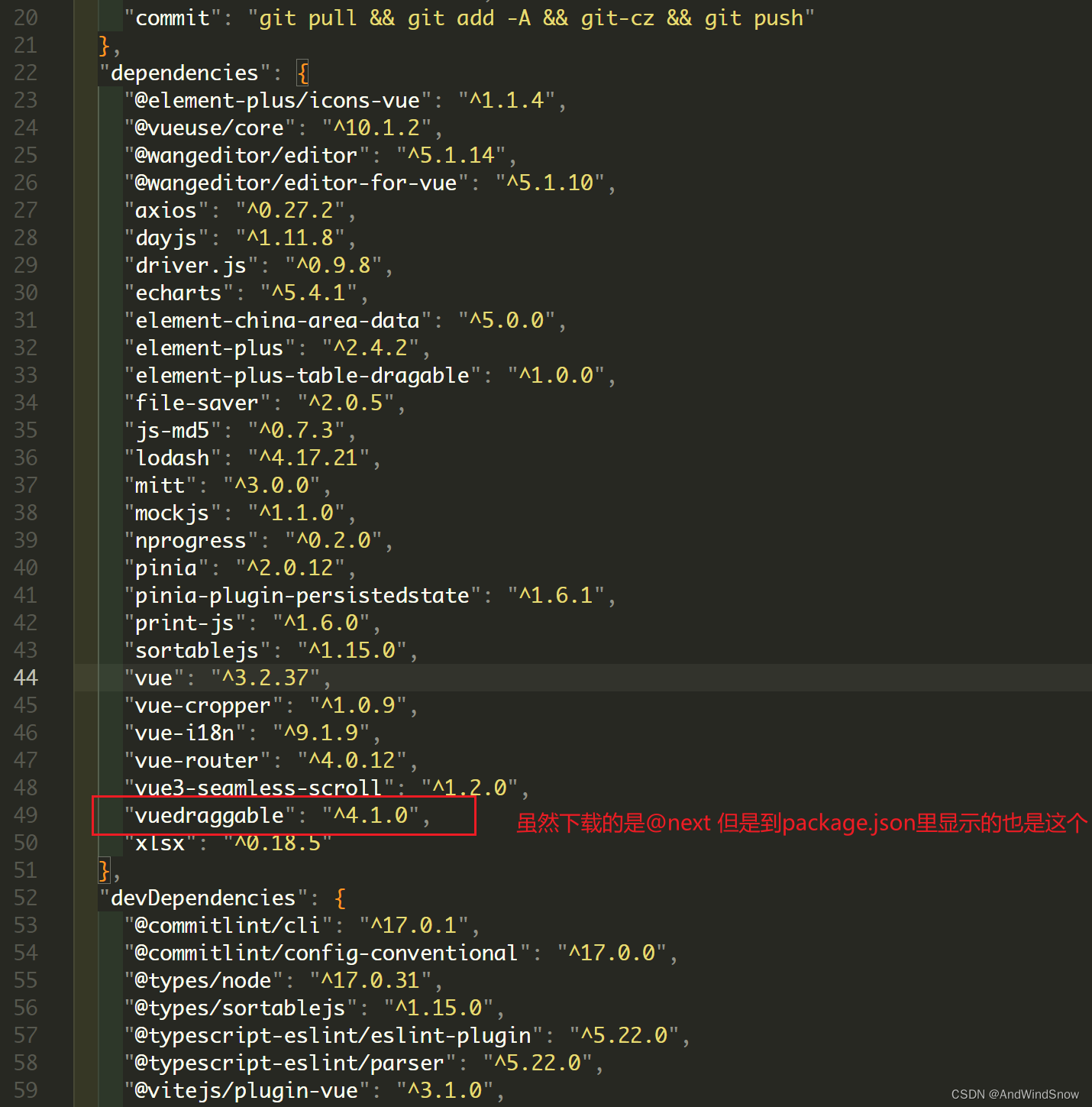The image size is (1092, 1107).
Task: Click the opening brace after "dependencies"
Action: tap(302, 73)
